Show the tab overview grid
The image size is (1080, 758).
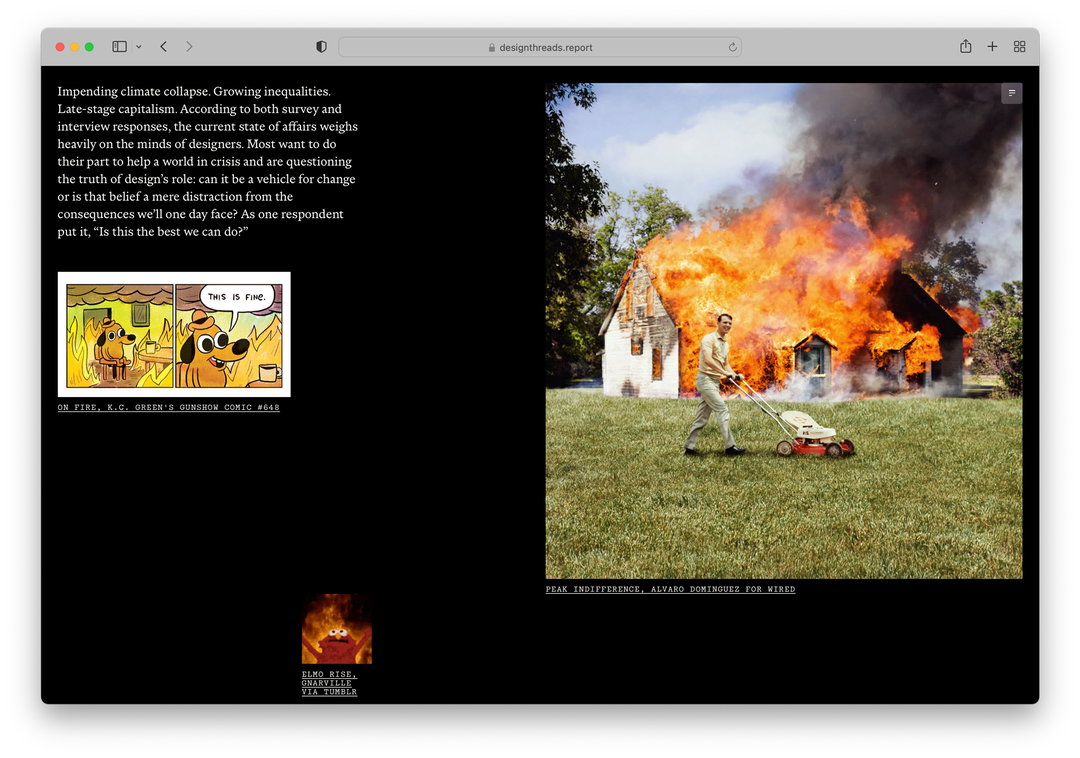pos(1019,46)
